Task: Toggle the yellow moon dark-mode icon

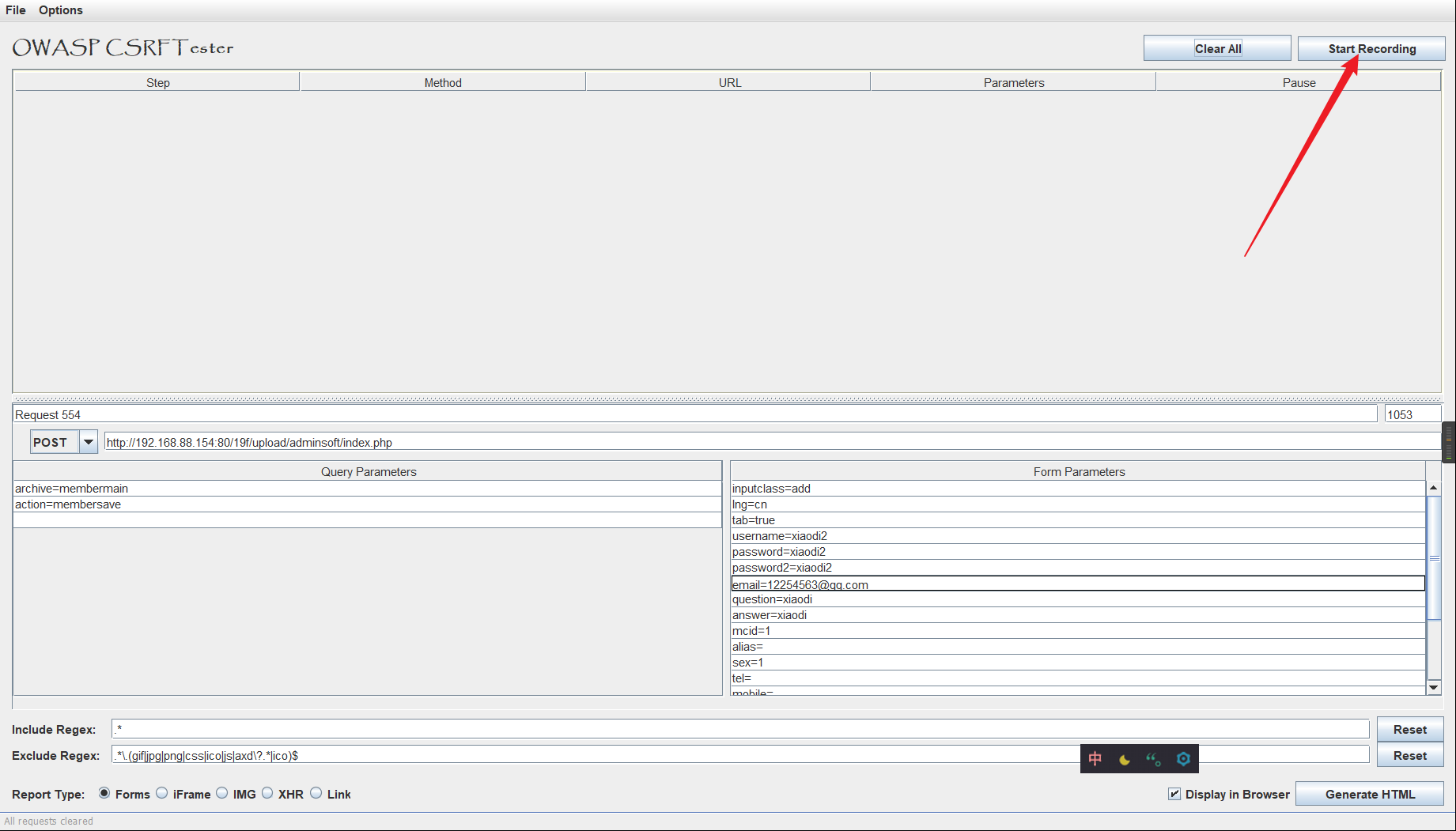Action: point(1125,758)
